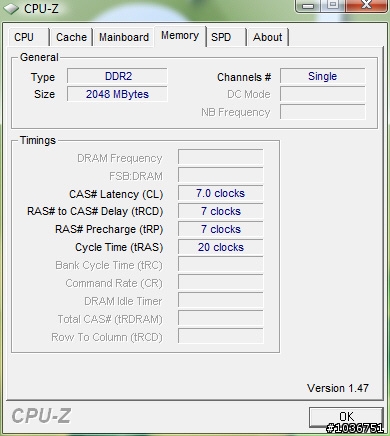
Task: Click the RAS# Precharge (tRP) label
Action: tap(109, 229)
